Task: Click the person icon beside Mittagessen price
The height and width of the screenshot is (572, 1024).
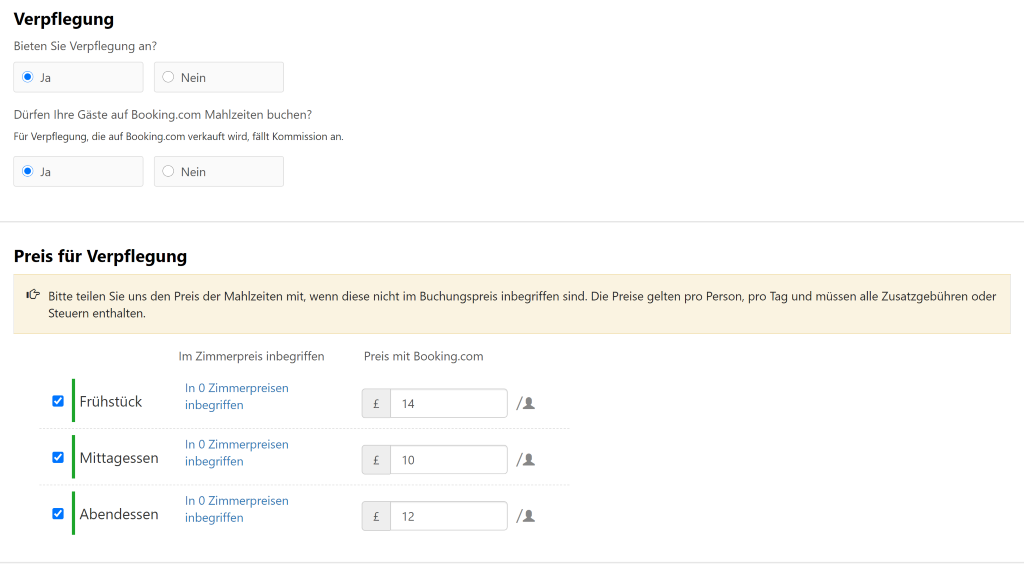Action: (x=529, y=460)
